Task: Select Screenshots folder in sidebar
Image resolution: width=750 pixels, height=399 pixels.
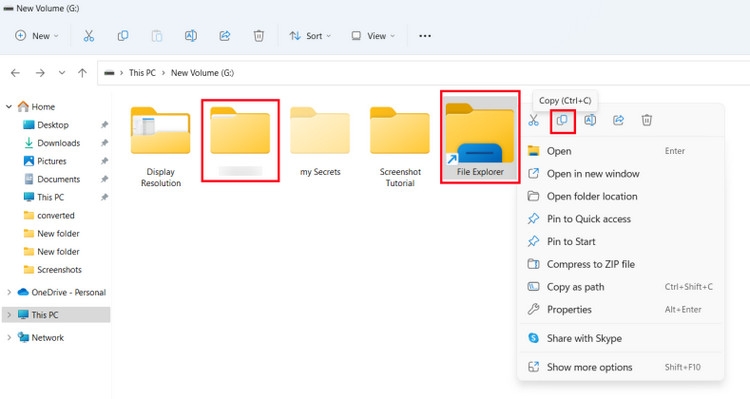Action: pos(59,270)
